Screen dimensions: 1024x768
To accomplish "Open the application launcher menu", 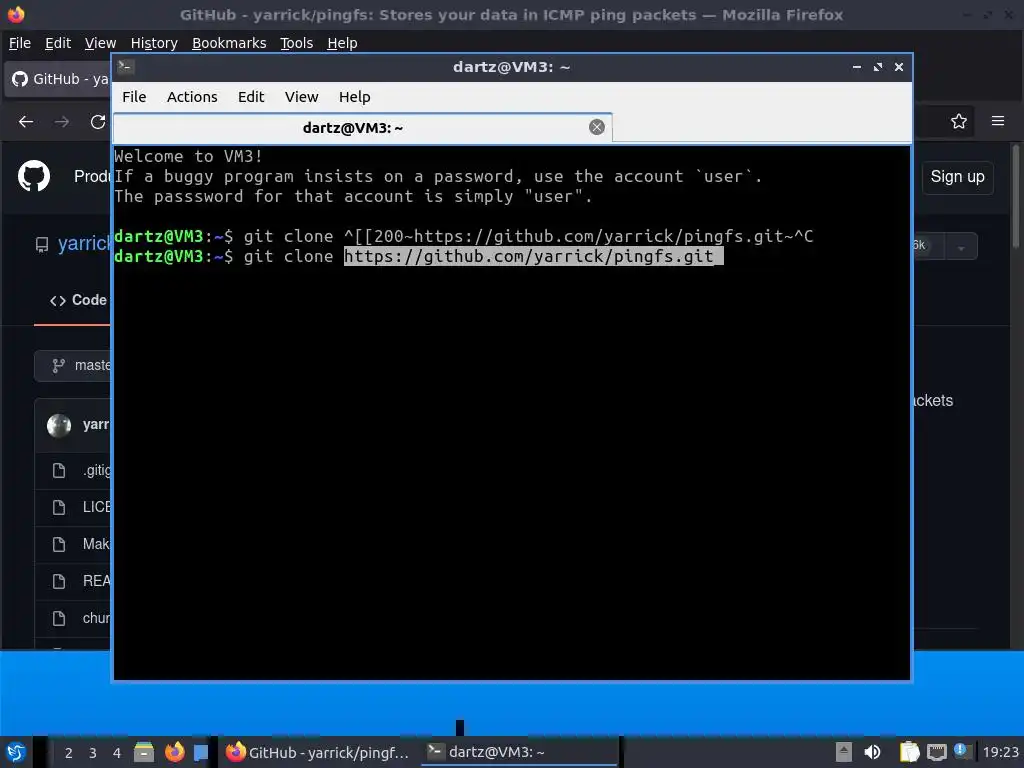I will click(x=16, y=752).
